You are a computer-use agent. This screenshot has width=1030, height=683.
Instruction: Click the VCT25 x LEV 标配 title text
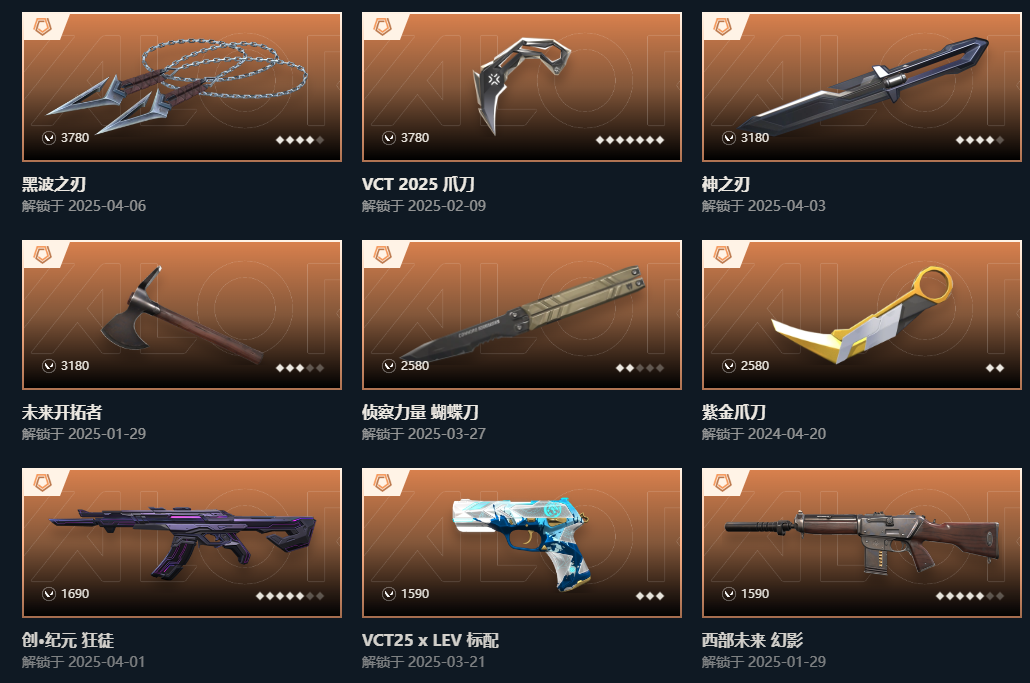coord(430,640)
